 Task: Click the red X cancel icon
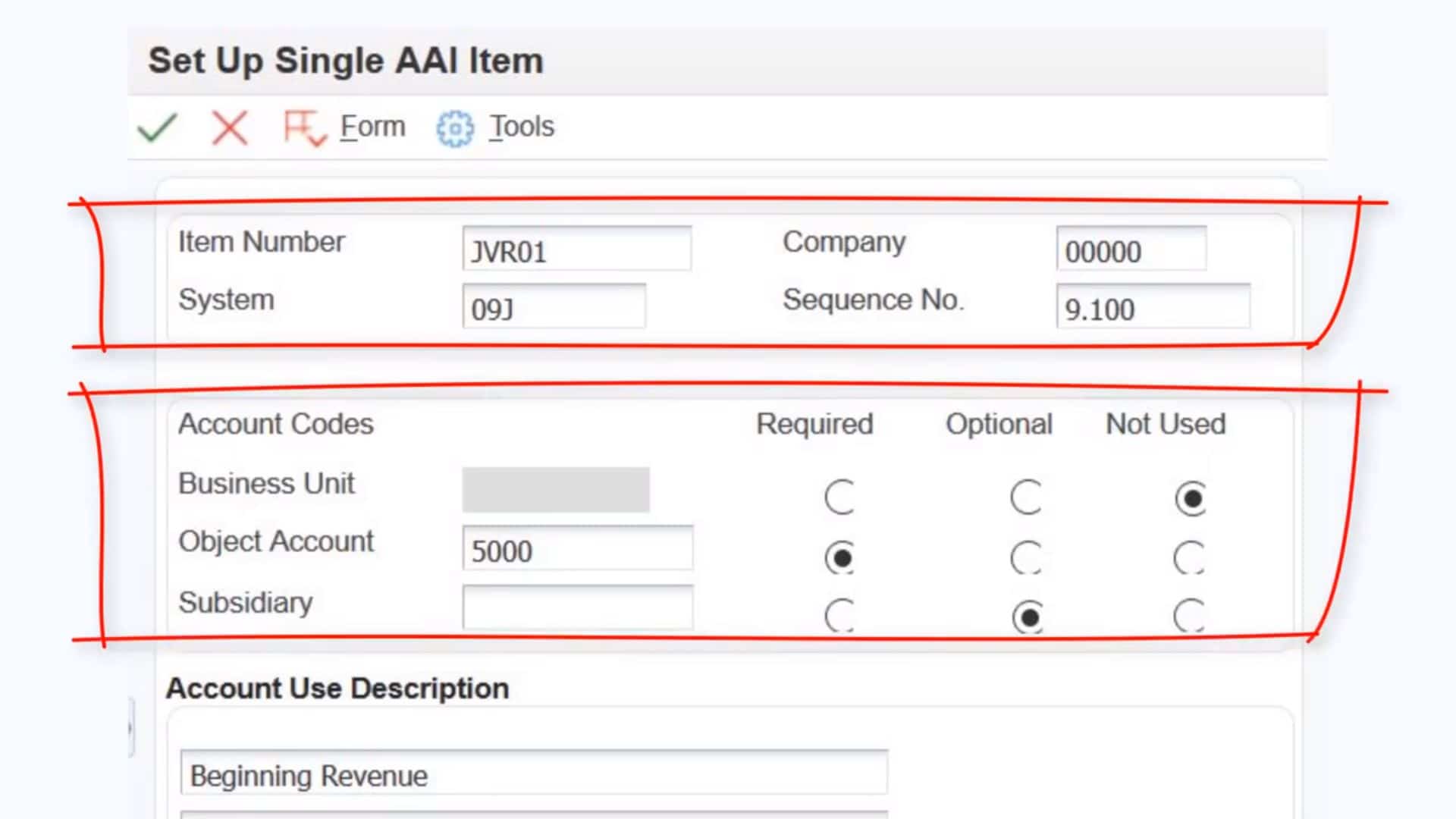[229, 127]
